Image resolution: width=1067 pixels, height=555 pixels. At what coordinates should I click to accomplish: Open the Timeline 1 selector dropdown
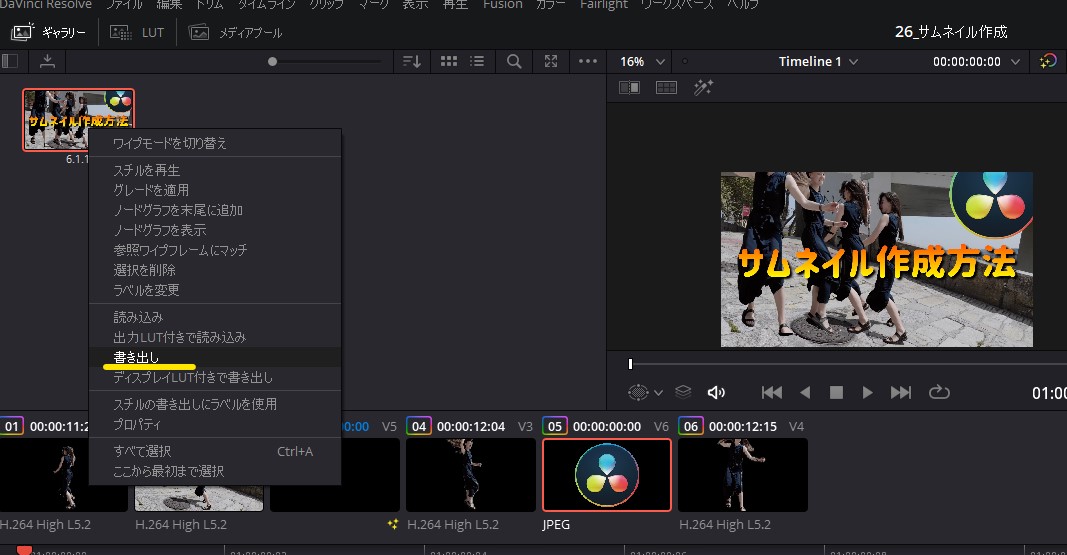(818, 61)
